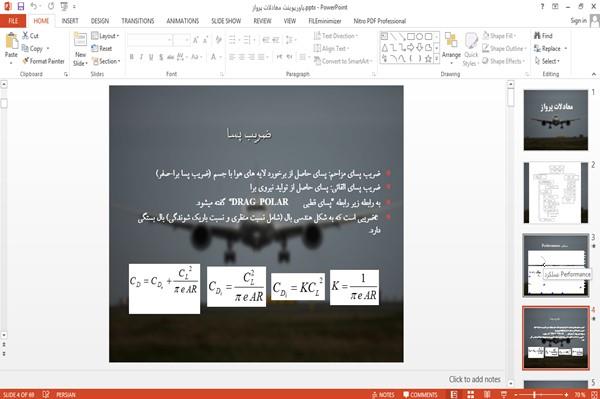Open the Layout dropdown
This screenshot has height=399, width=600.
point(105,36)
